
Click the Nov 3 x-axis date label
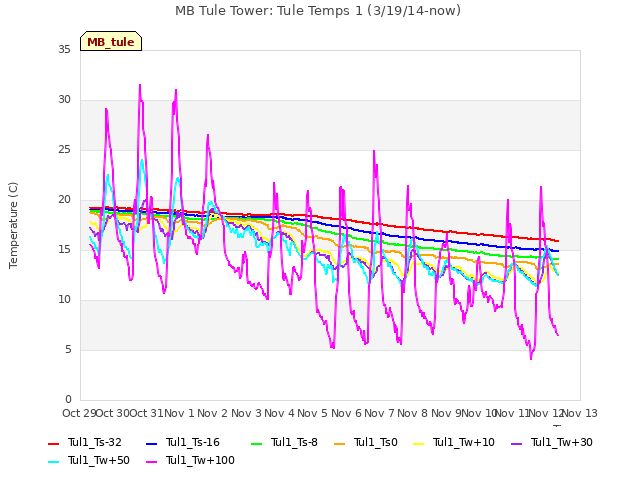tap(246, 413)
